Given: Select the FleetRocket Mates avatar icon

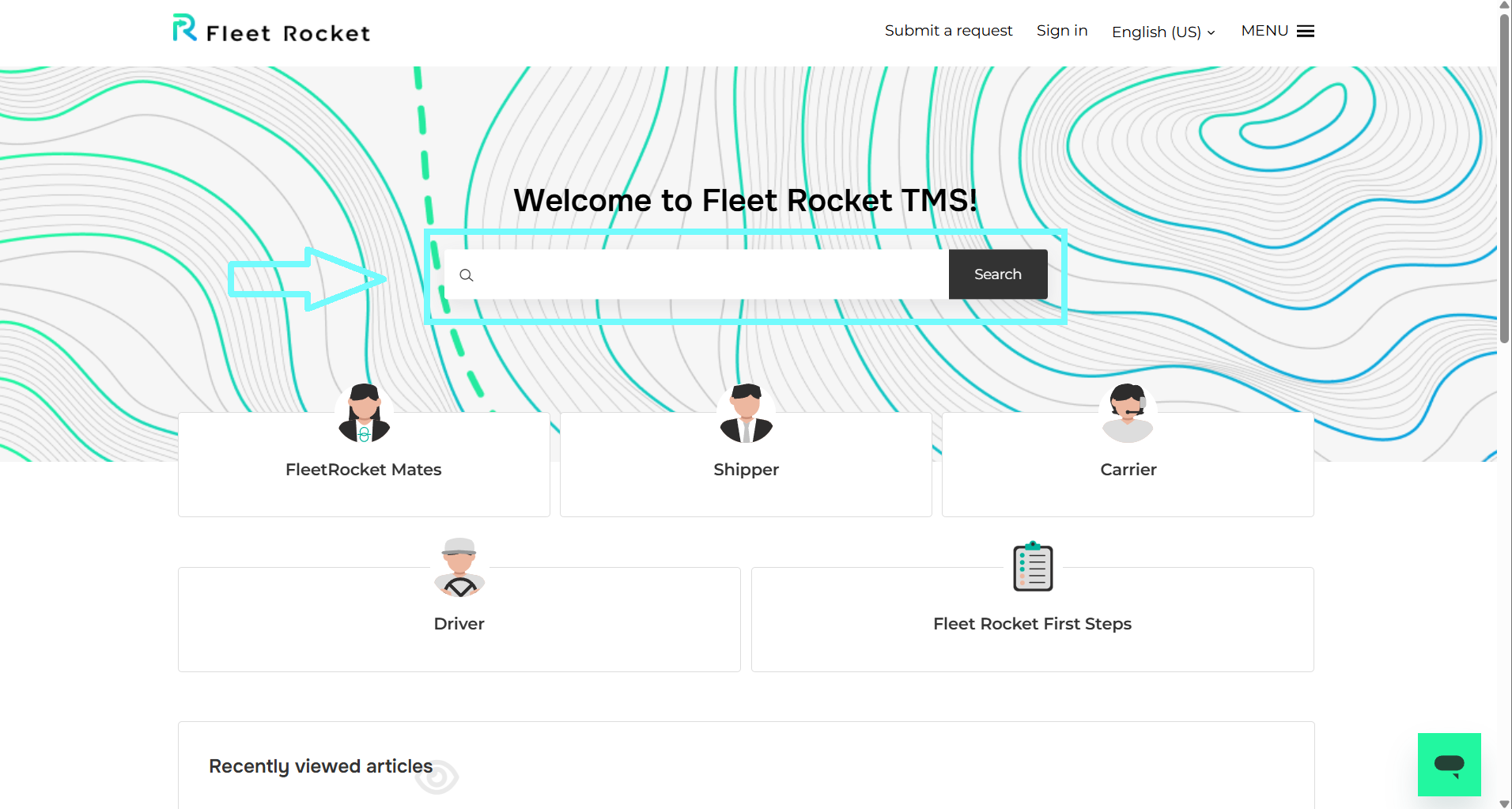Looking at the screenshot, I should coord(363,410).
